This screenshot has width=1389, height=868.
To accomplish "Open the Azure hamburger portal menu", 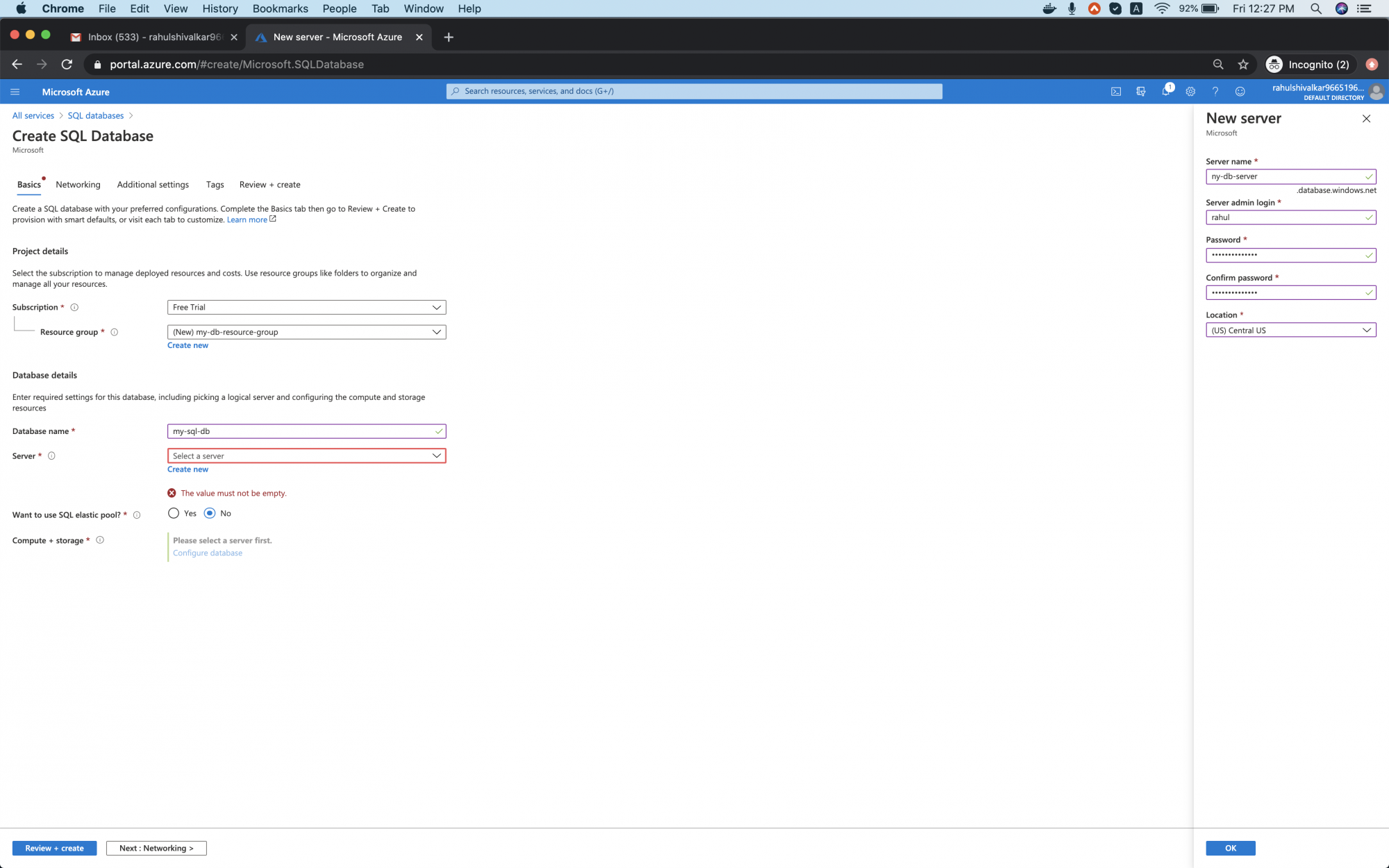I will coord(15,92).
